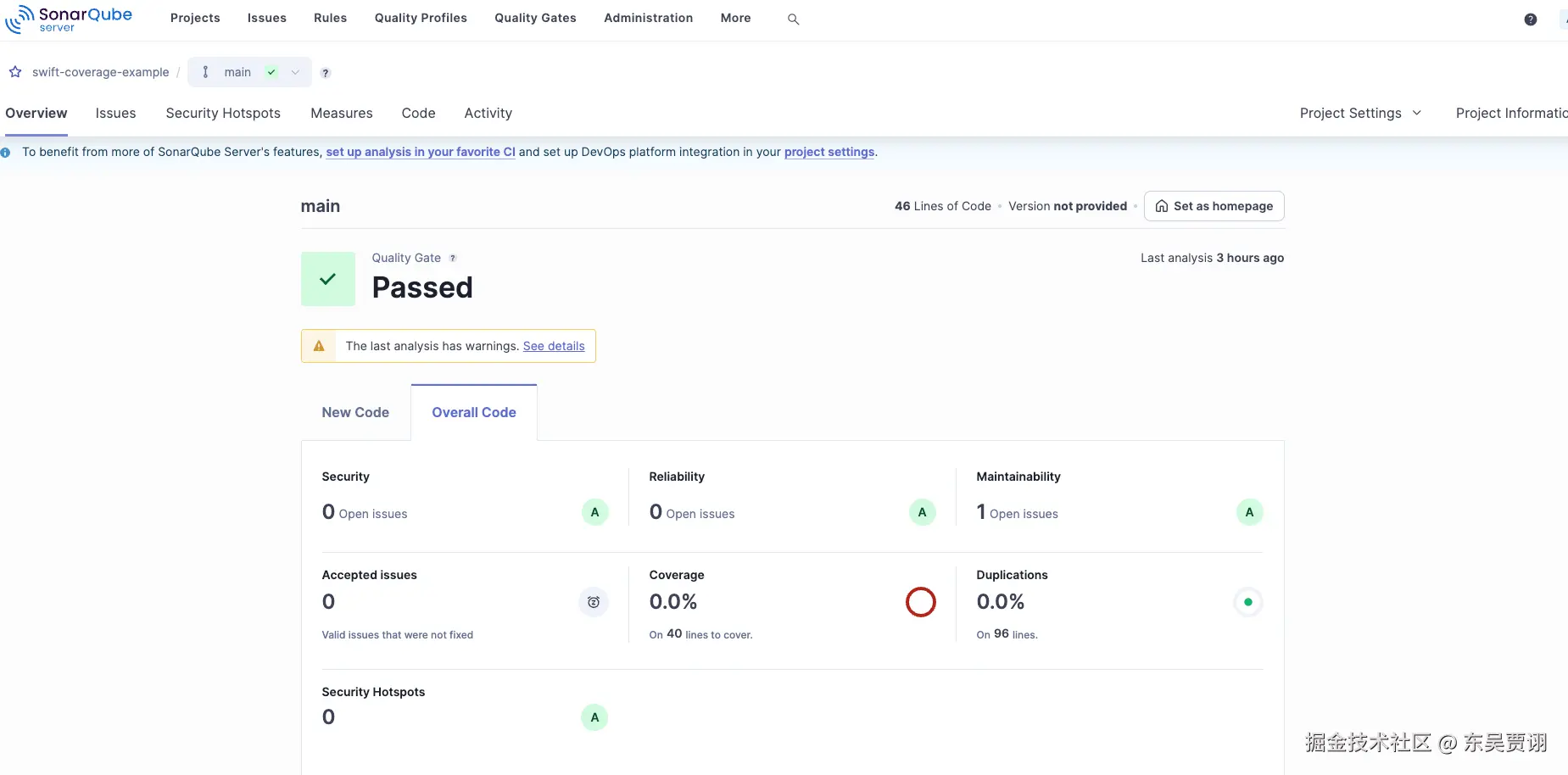The width and height of the screenshot is (1568, 775).
Task: Click the Set as homepage button
Action: click(1214, 206)
